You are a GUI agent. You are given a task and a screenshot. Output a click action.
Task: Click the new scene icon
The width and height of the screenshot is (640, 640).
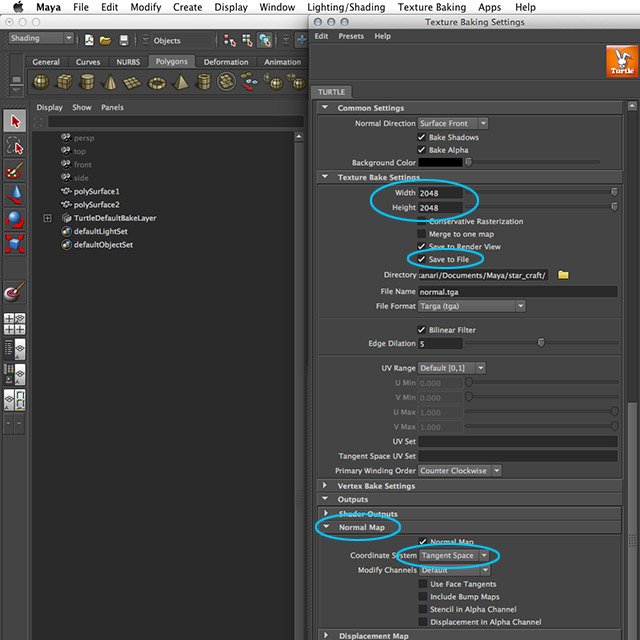click(x=89, y=40)
